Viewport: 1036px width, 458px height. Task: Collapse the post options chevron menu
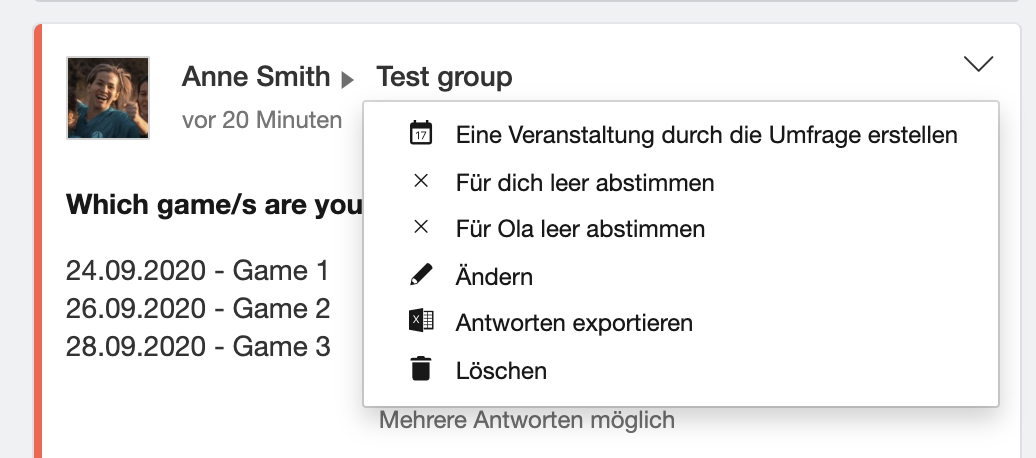pos(979,64)
